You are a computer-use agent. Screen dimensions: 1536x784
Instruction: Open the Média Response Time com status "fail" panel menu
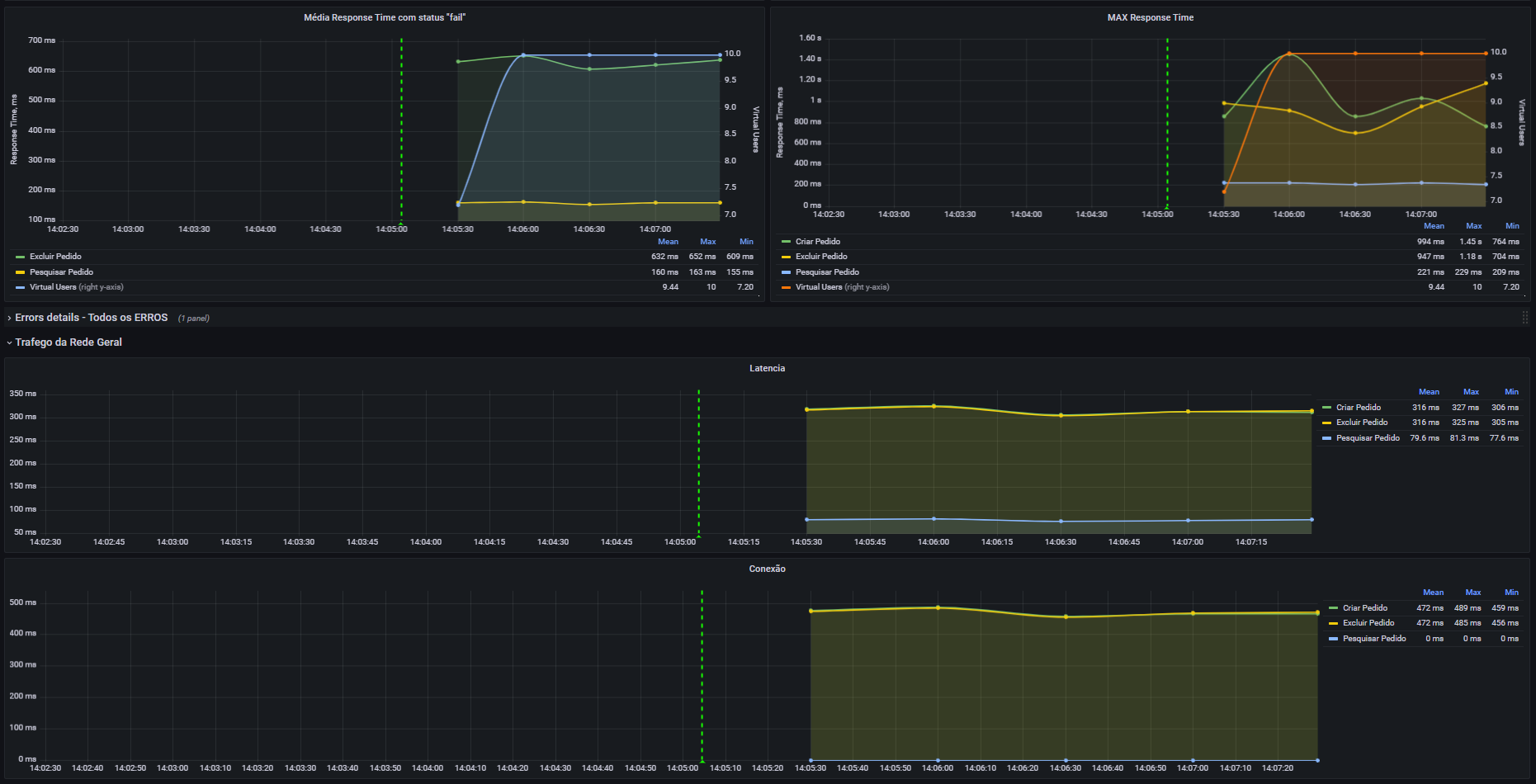tap(384, 17)
